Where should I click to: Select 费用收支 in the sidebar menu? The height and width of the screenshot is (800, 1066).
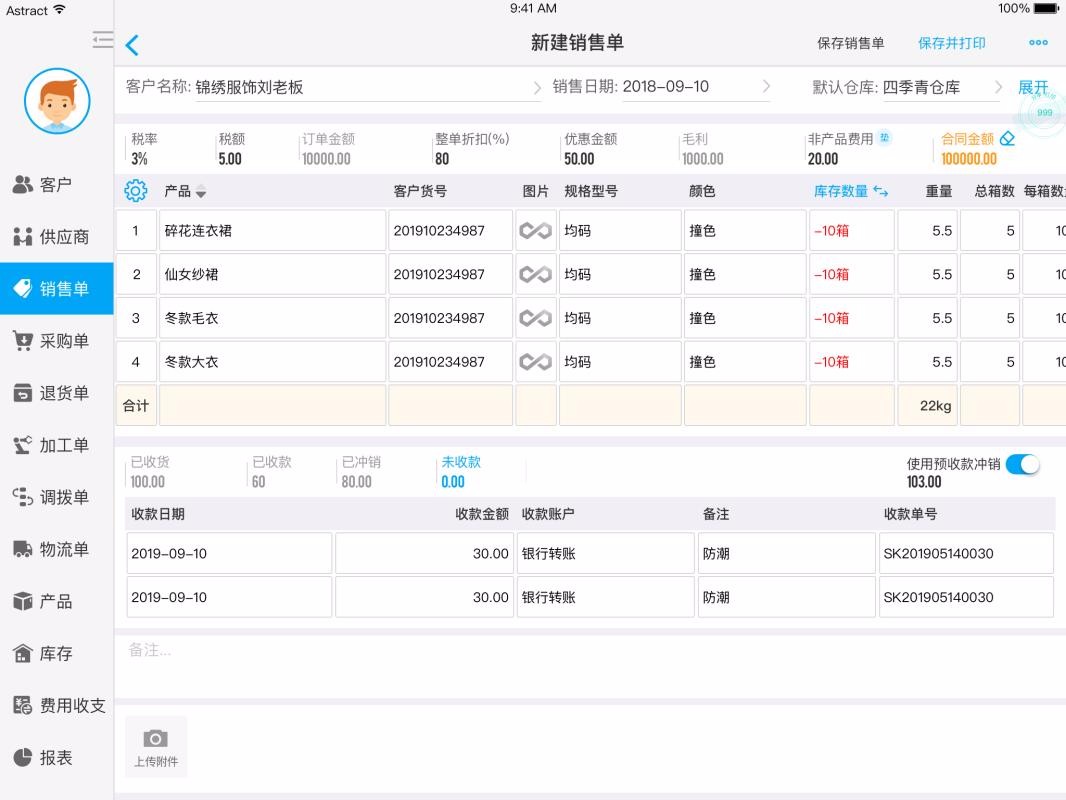[55, 705]
